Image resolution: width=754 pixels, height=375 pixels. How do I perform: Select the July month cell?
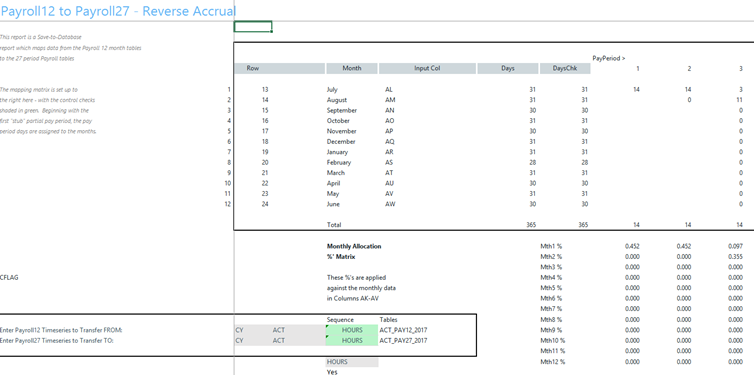pos(332,89)
